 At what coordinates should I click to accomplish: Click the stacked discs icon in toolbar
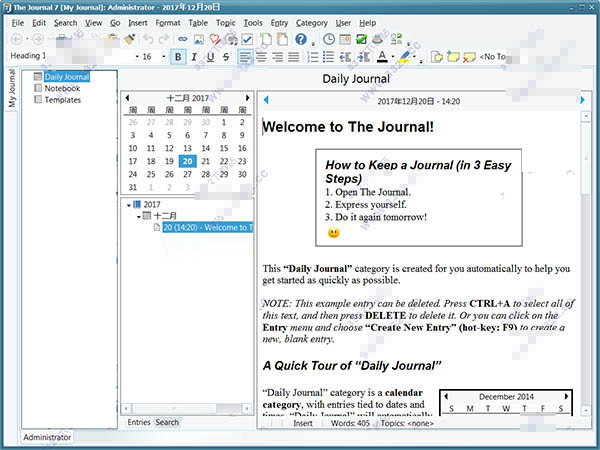coord(377,39)
